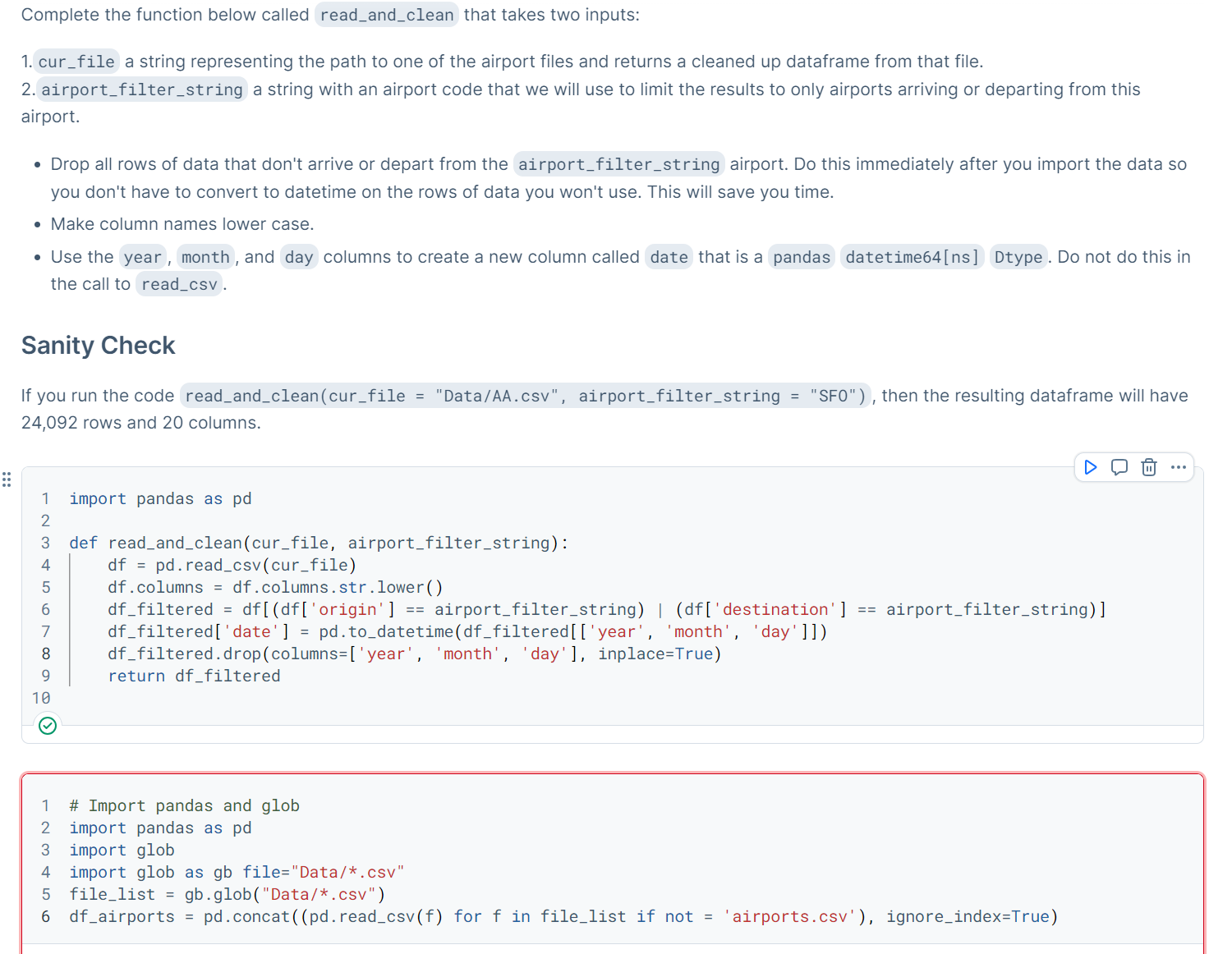
Task: Click line number 3 to select the line
Action: tap(45, 543)
